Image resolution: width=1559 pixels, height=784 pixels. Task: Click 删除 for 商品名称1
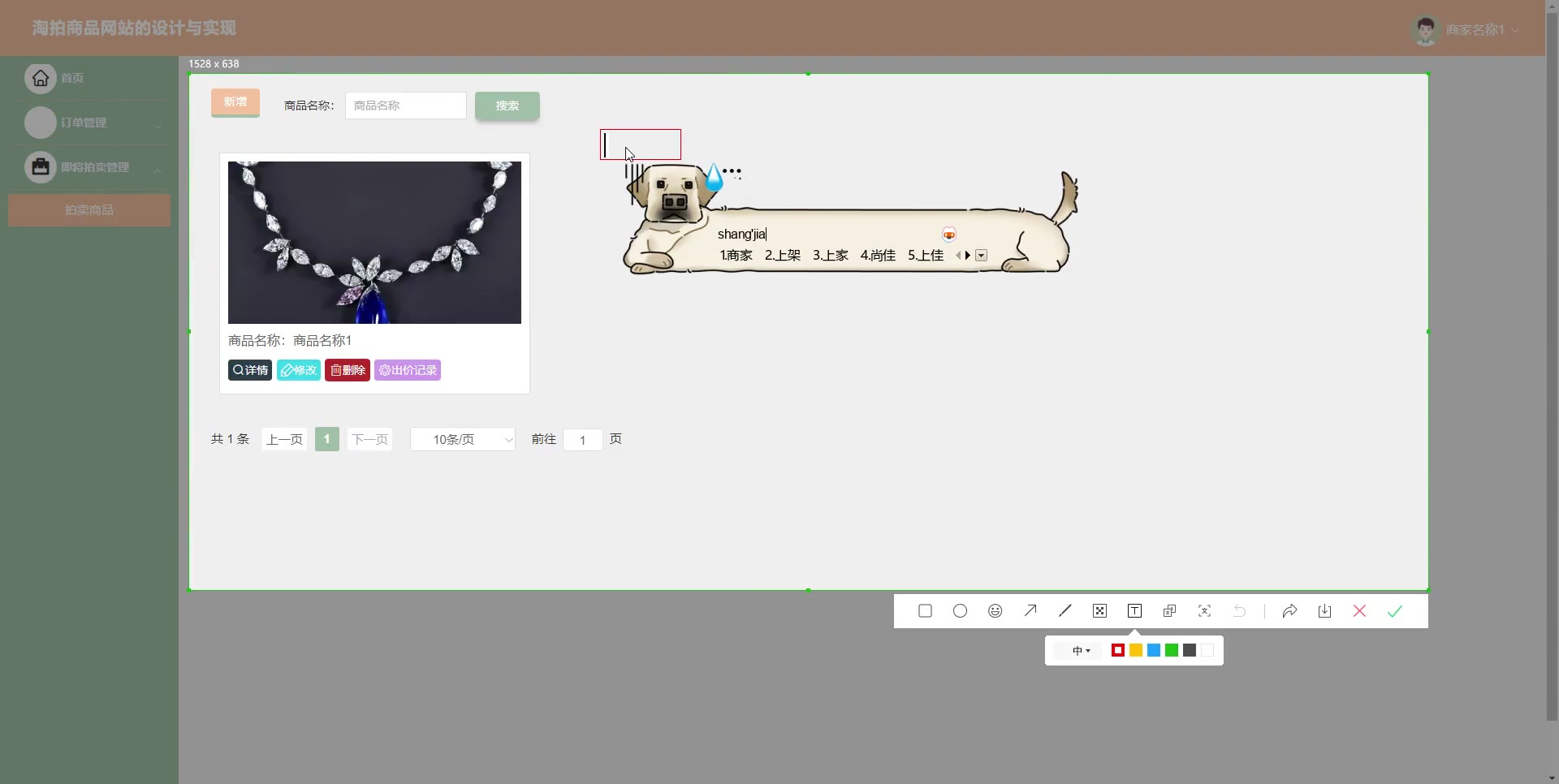pos(348,370)
